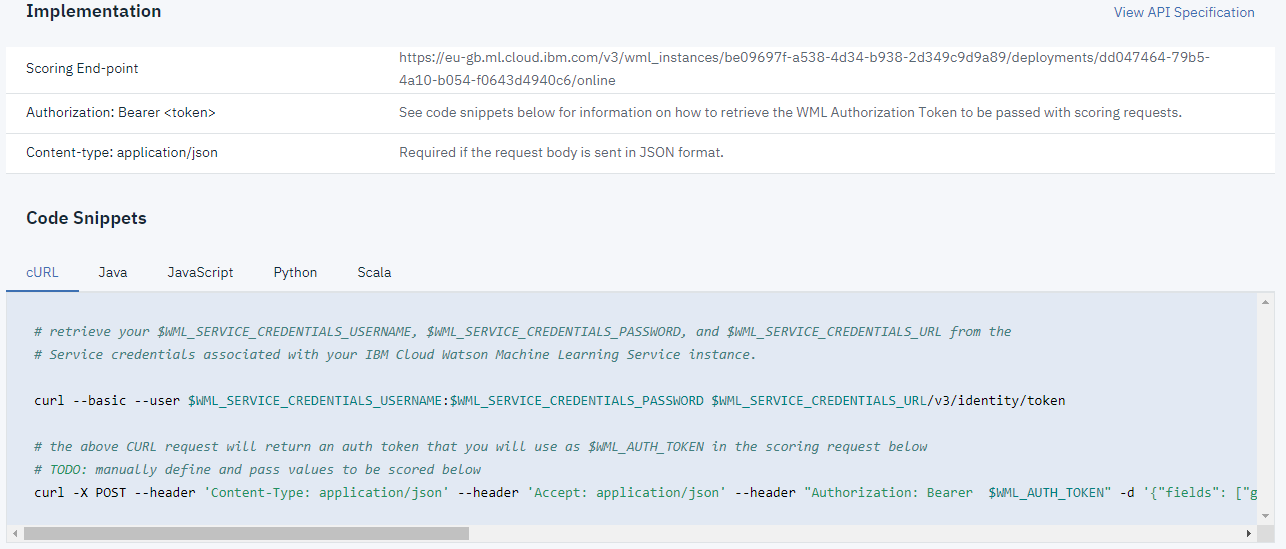The width and height of the screenshot is (1286, 549).
Task: Click the WML Authorization Token description text
Action: [x=790, y=113]
